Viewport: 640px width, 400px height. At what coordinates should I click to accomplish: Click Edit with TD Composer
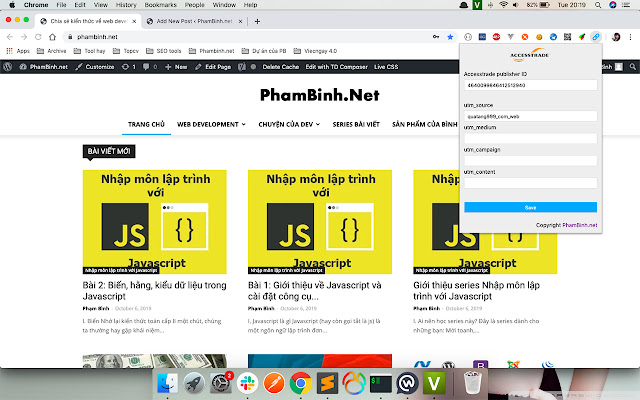[x=336, y=67]
